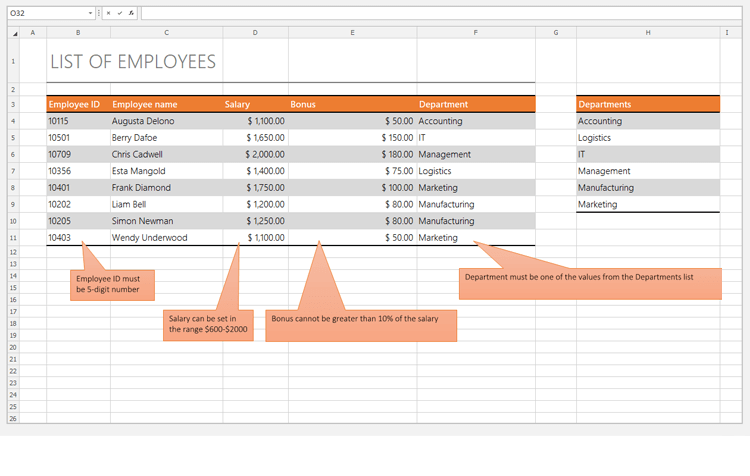Viewport: 750px width, 476px height.
Task: Click the LIST OF EMPLOYEES title cell
Action: (133, 62)
